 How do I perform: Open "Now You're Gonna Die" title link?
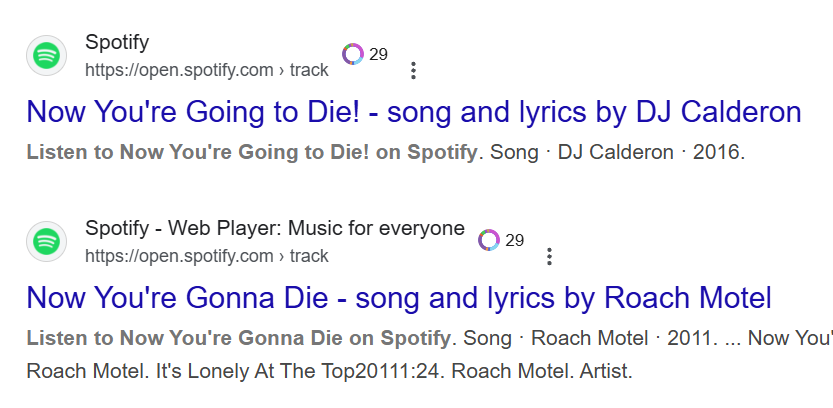tap(399, 297)
